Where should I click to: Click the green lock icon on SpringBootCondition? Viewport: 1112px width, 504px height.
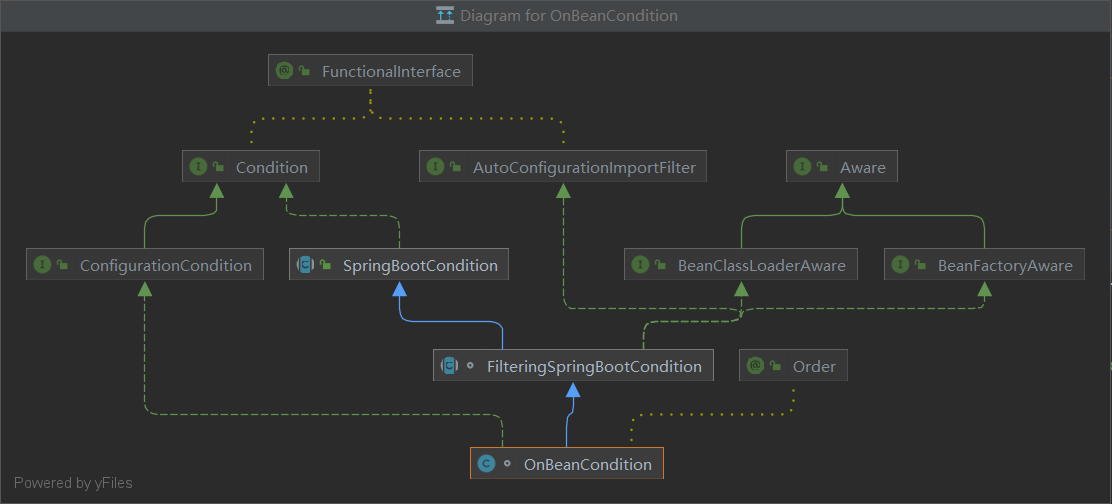tap(326, 265)
